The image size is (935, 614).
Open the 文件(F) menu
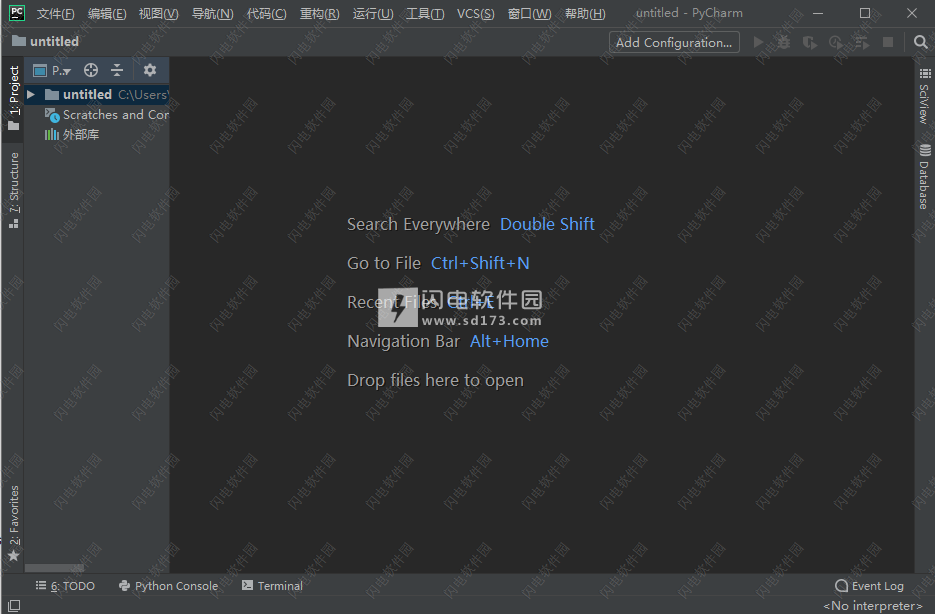55,13
